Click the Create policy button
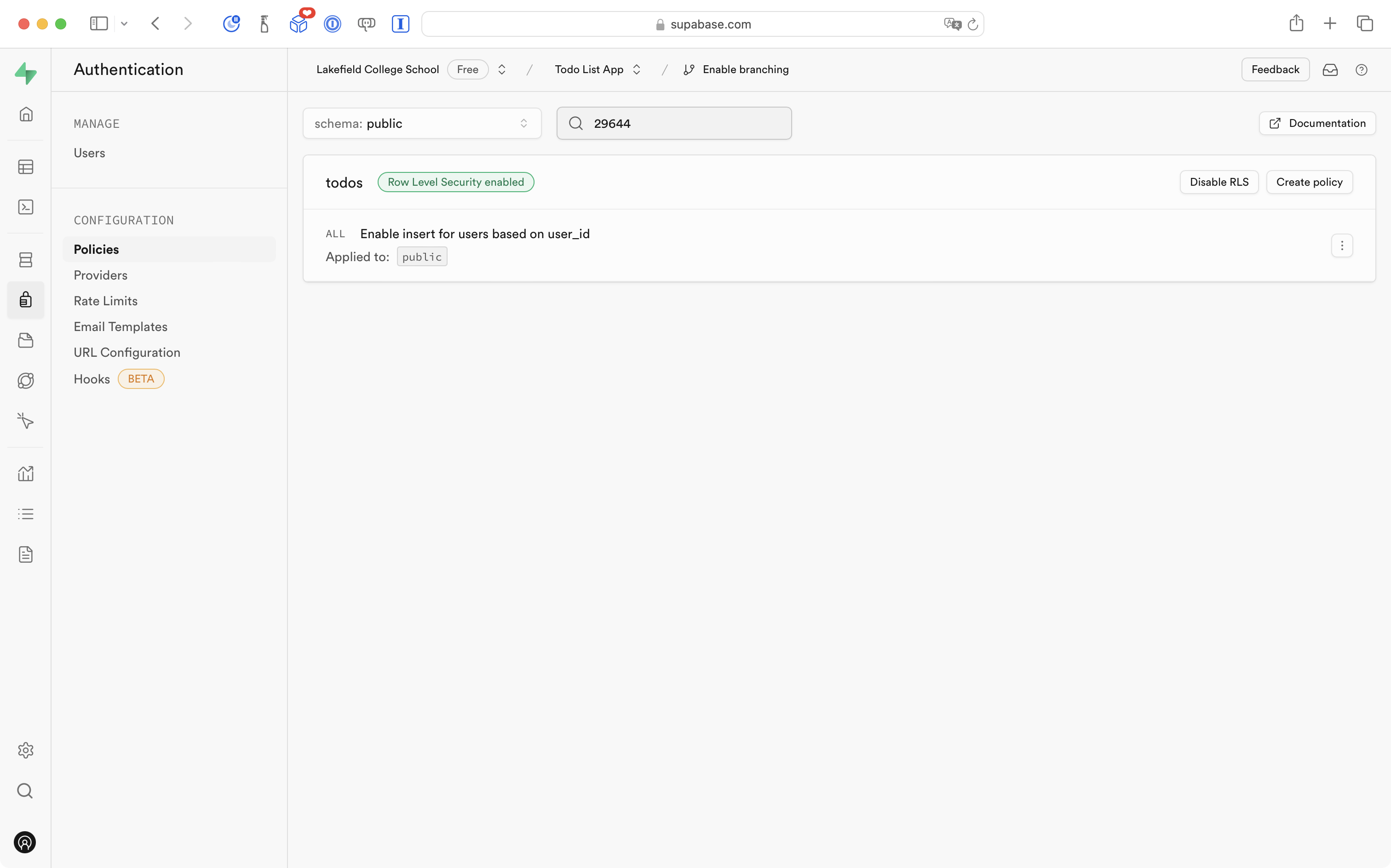The height and width of the screenshot is (868, 1391). pos(1309,182)
